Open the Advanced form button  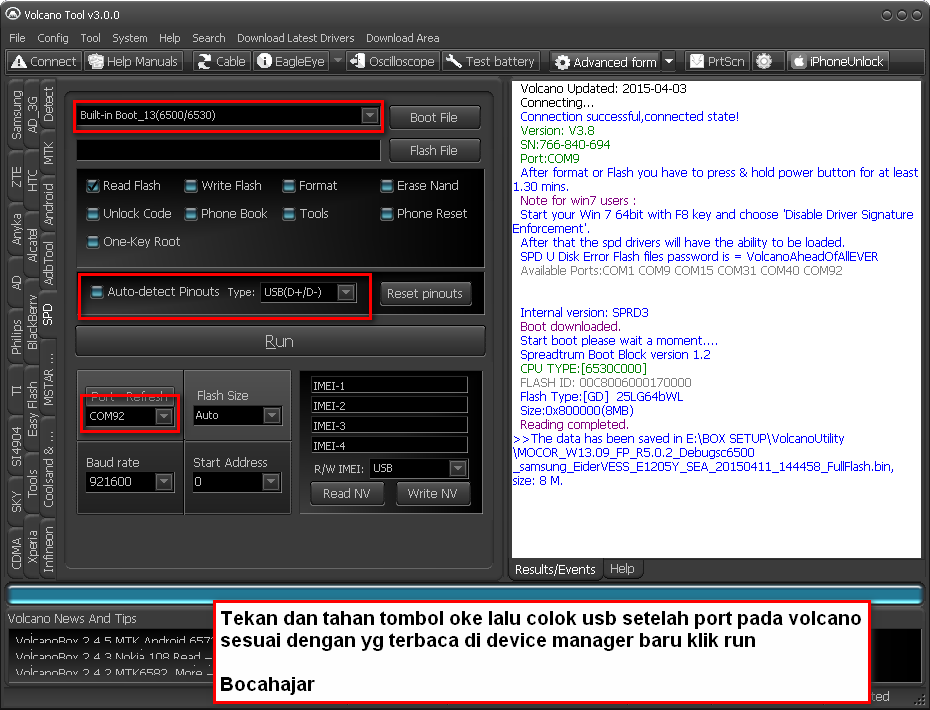coord(606,62)
